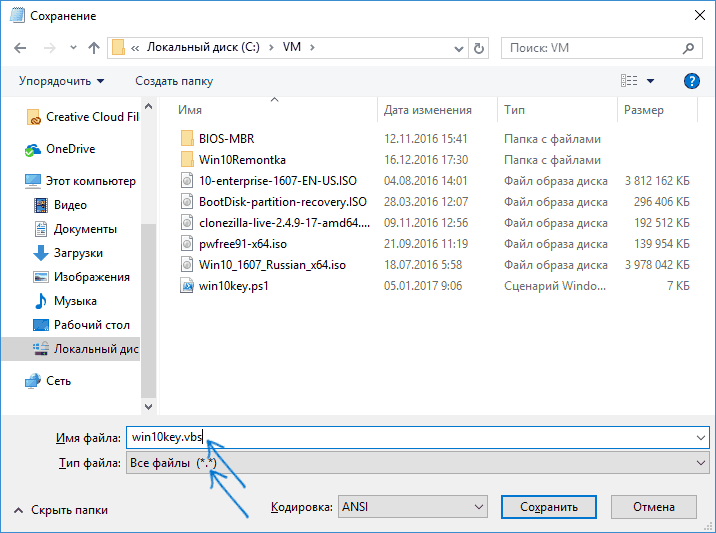Screen dimensions: 716x533
Task: Go back with the left arrow
Action: tap(20, 47)
